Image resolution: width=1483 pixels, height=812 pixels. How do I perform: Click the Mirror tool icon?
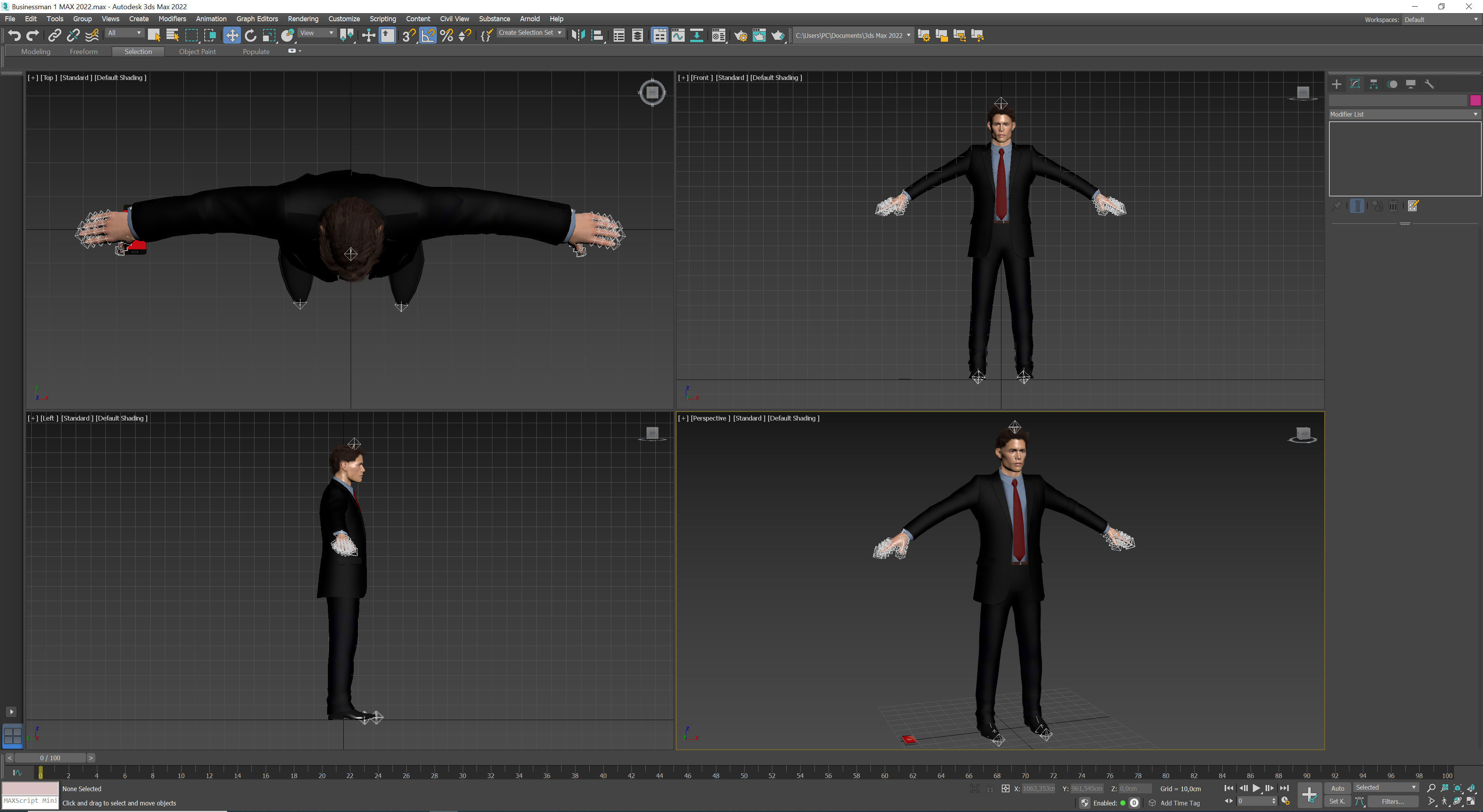(578, 36)
